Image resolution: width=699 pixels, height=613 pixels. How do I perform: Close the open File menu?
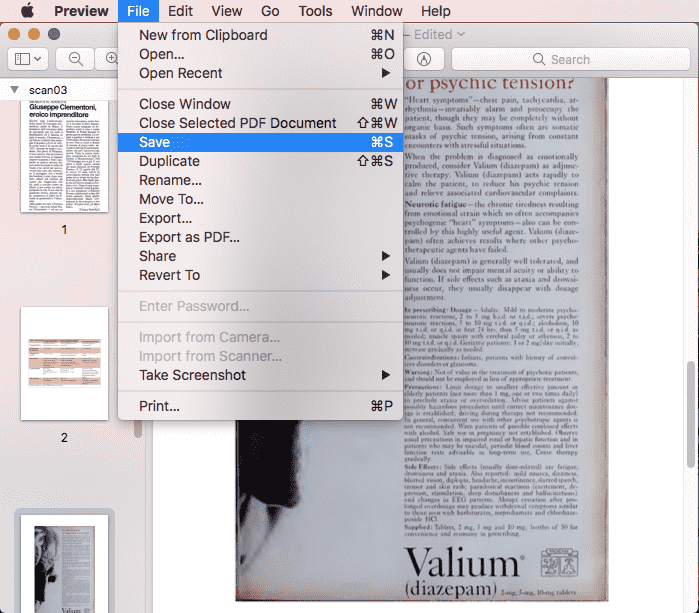point(138,11)
